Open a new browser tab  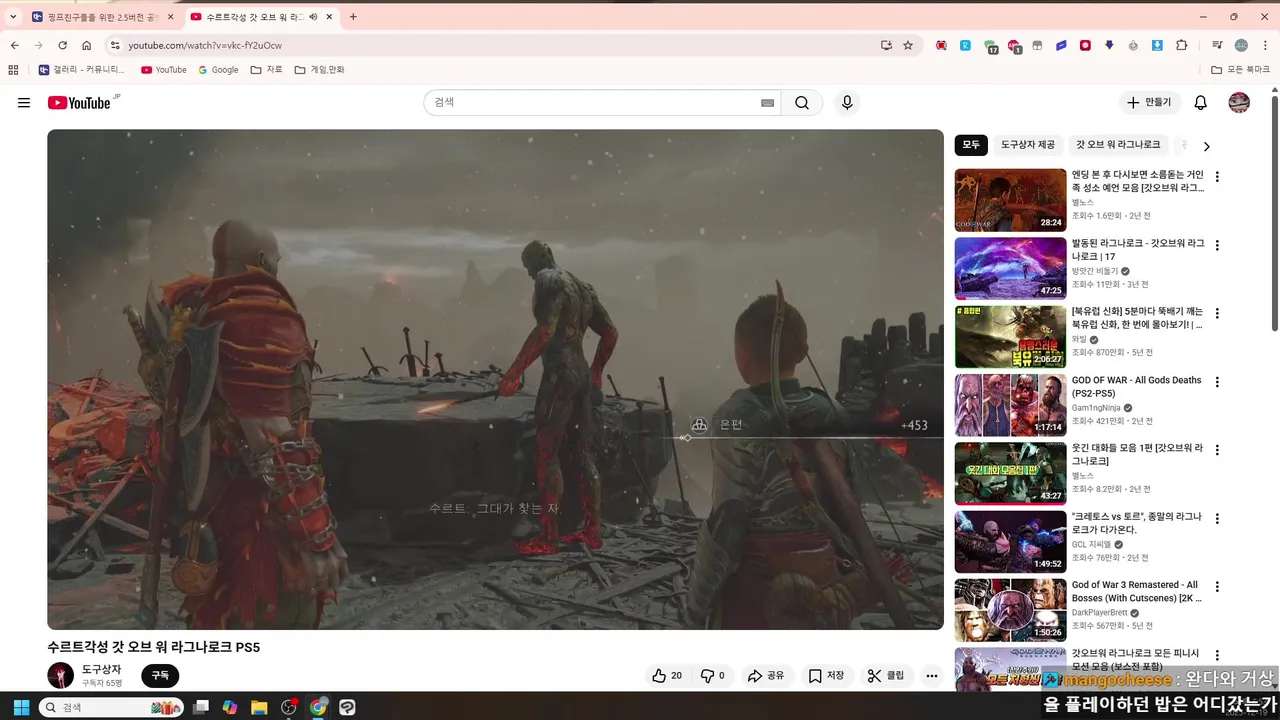pos(353,17)
